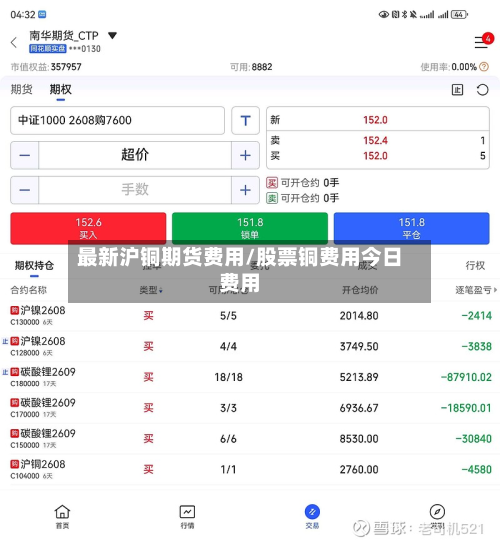Tap the battery indicator in status bar
The height and width of the screenshot is (544, 500).
[x=459, y=15]
